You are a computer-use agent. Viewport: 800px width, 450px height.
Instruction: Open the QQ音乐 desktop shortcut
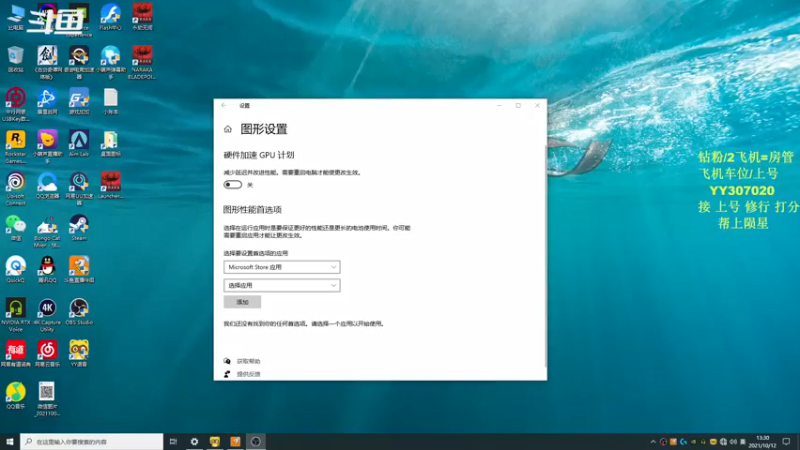(x=15, y=396)
